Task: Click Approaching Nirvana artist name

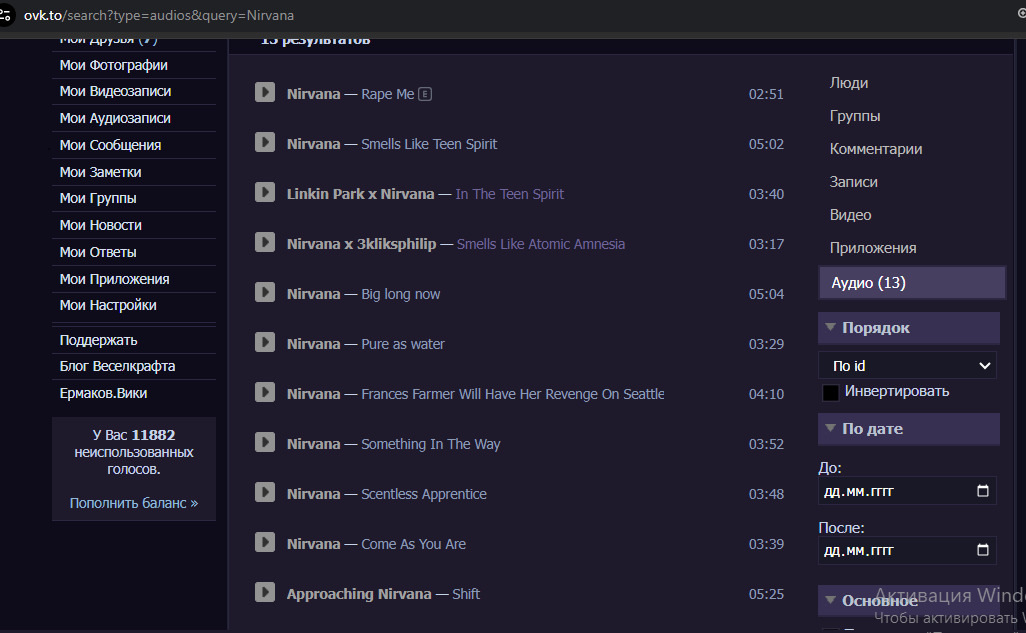Action: tap(359, 594)
